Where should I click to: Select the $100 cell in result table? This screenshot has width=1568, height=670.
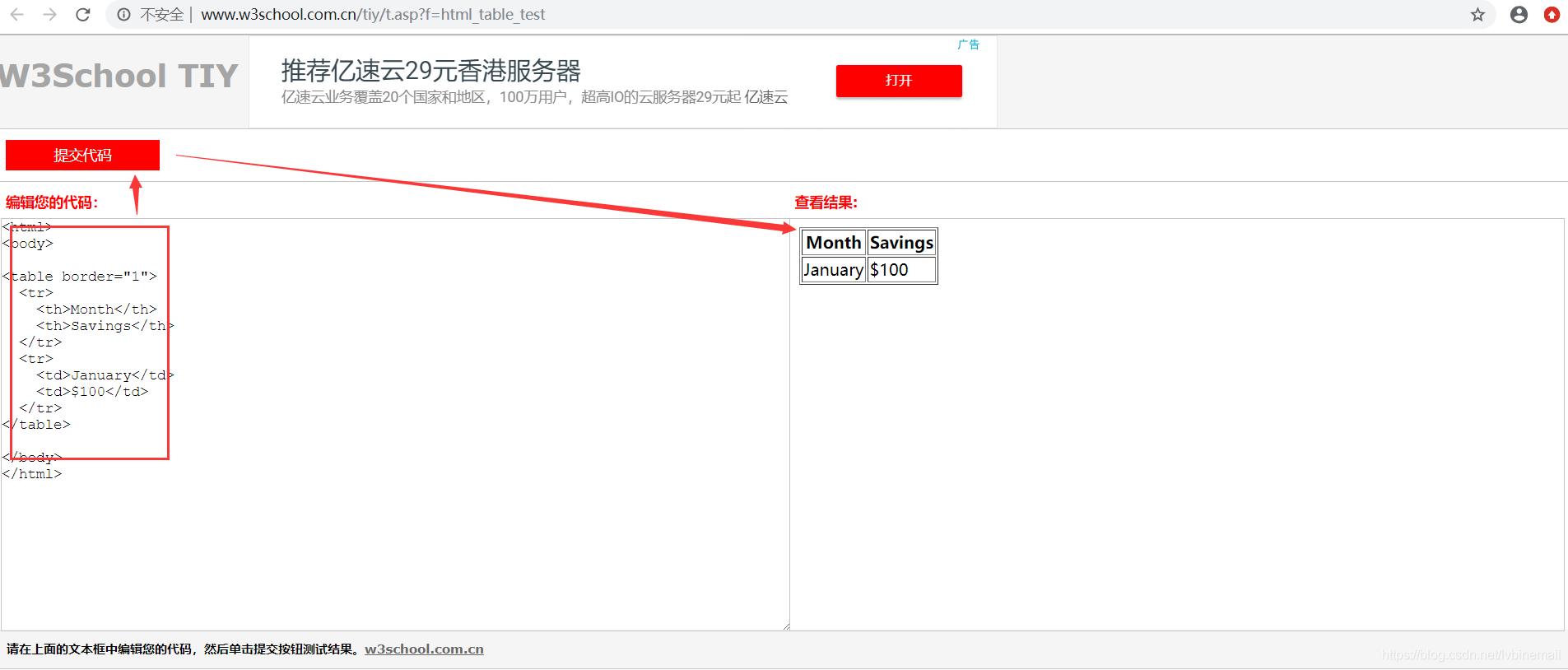point(901,270)
